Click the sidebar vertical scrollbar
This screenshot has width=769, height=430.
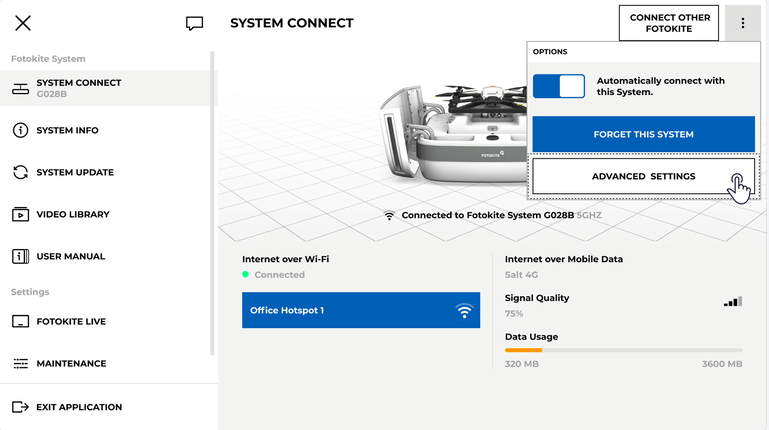(212, 200)
